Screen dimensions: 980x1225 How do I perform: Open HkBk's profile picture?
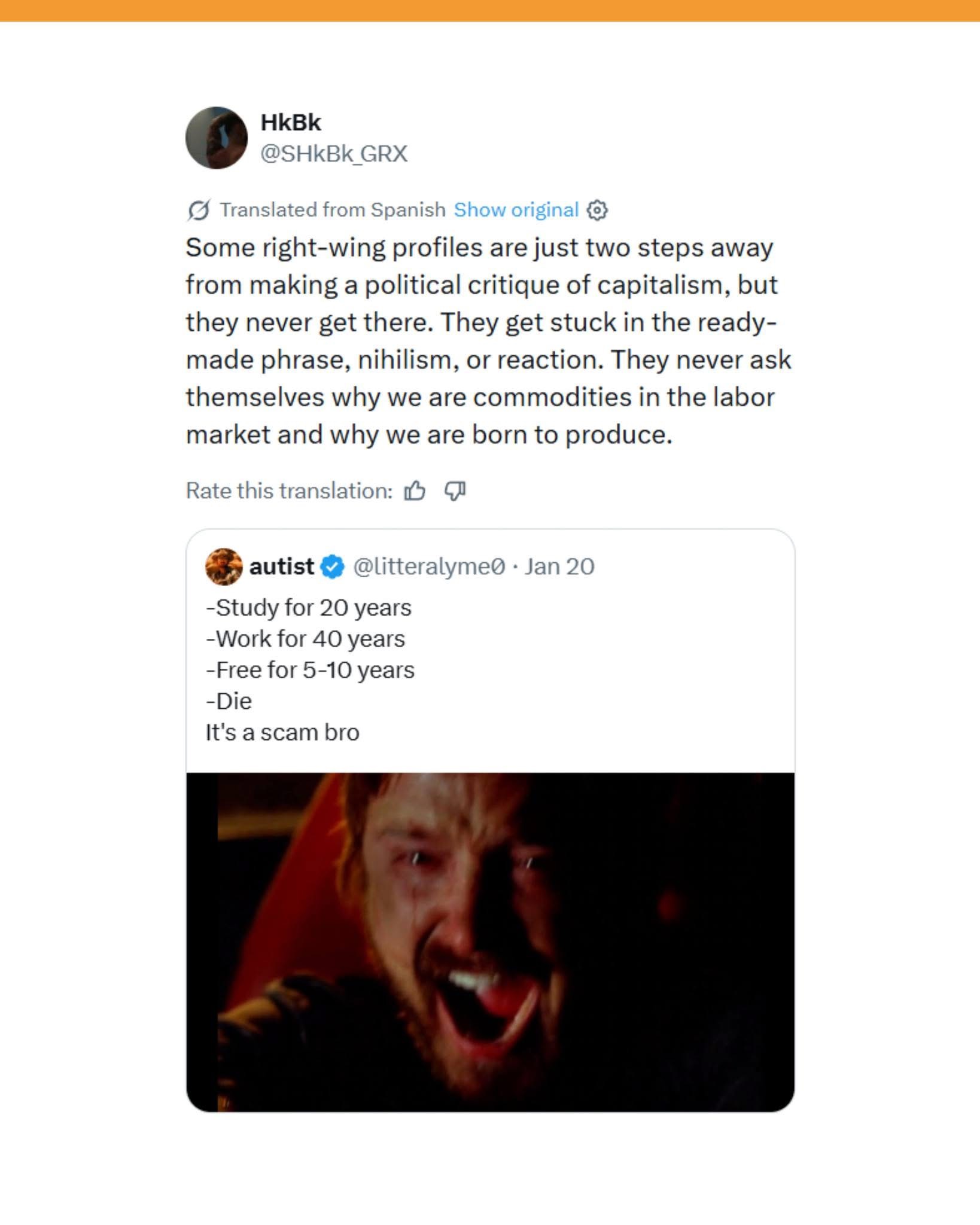216,138
